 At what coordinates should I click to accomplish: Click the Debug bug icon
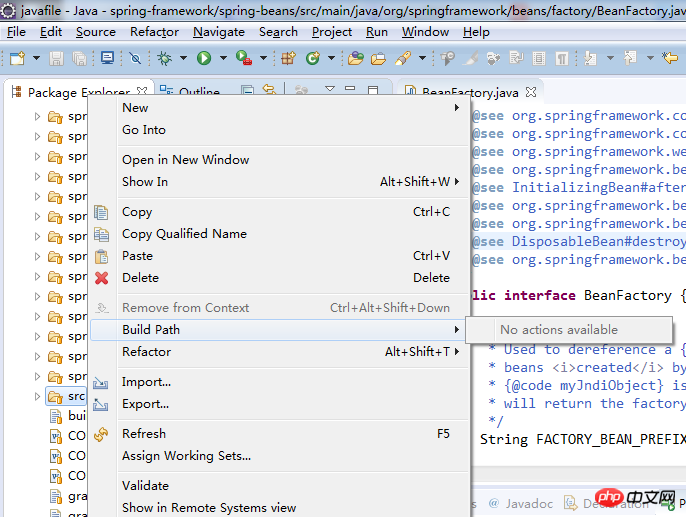pos(164,58)
